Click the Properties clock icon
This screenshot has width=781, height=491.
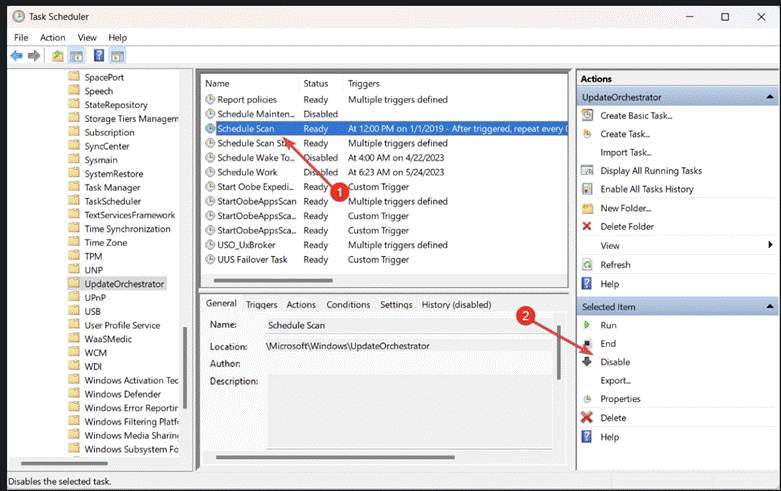coord(588,399)
